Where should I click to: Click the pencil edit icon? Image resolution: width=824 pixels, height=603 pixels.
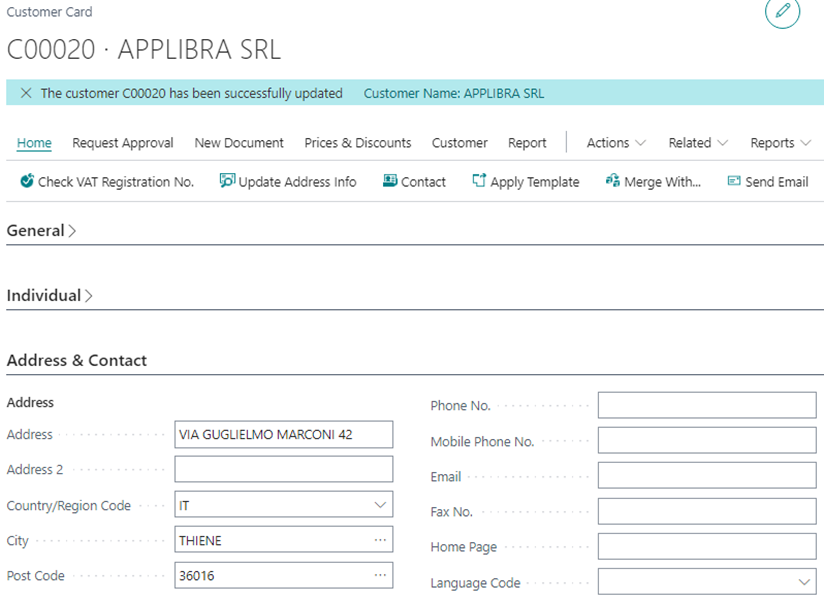(782, 10)
